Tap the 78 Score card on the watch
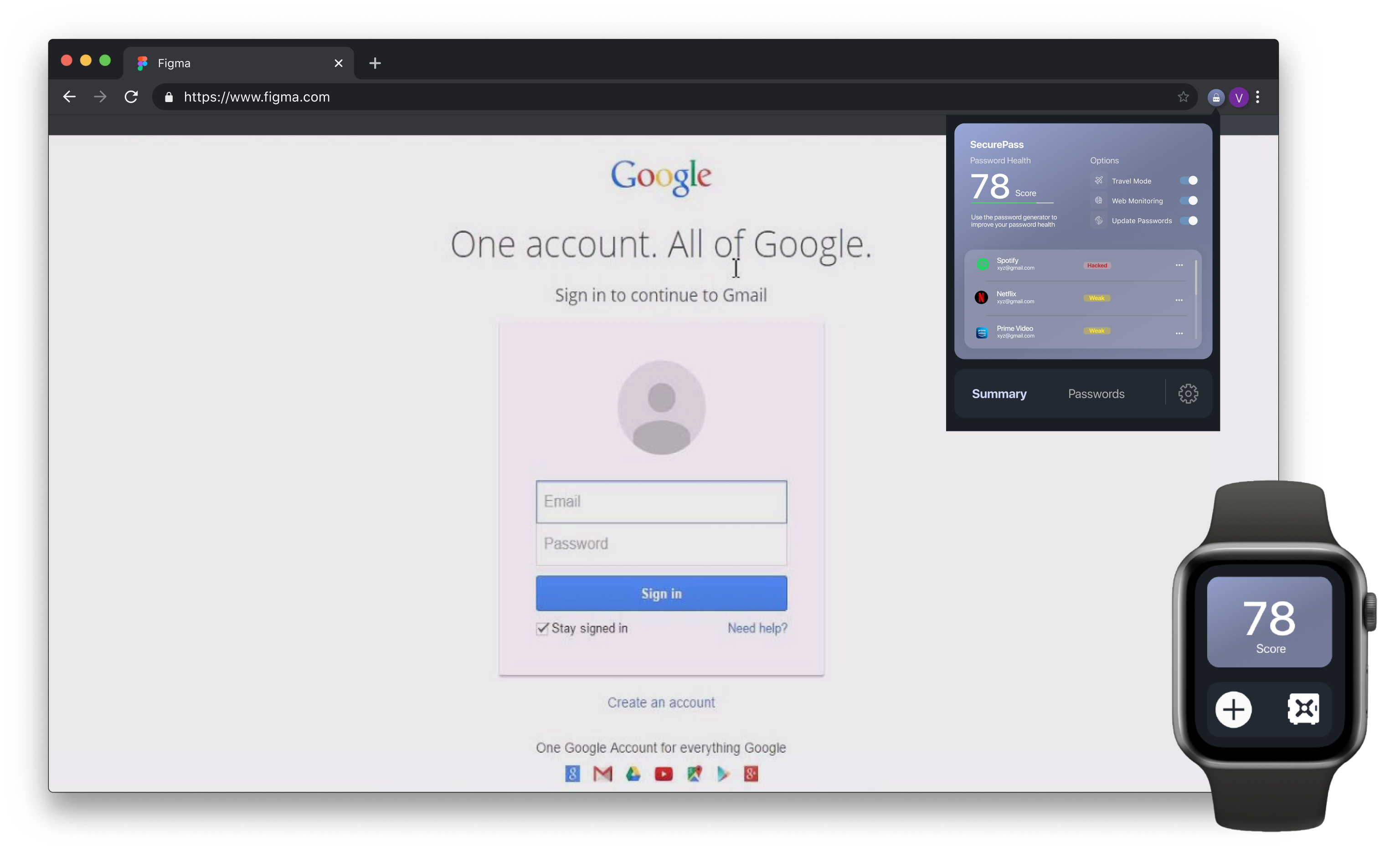 (x=1269, y=622)
